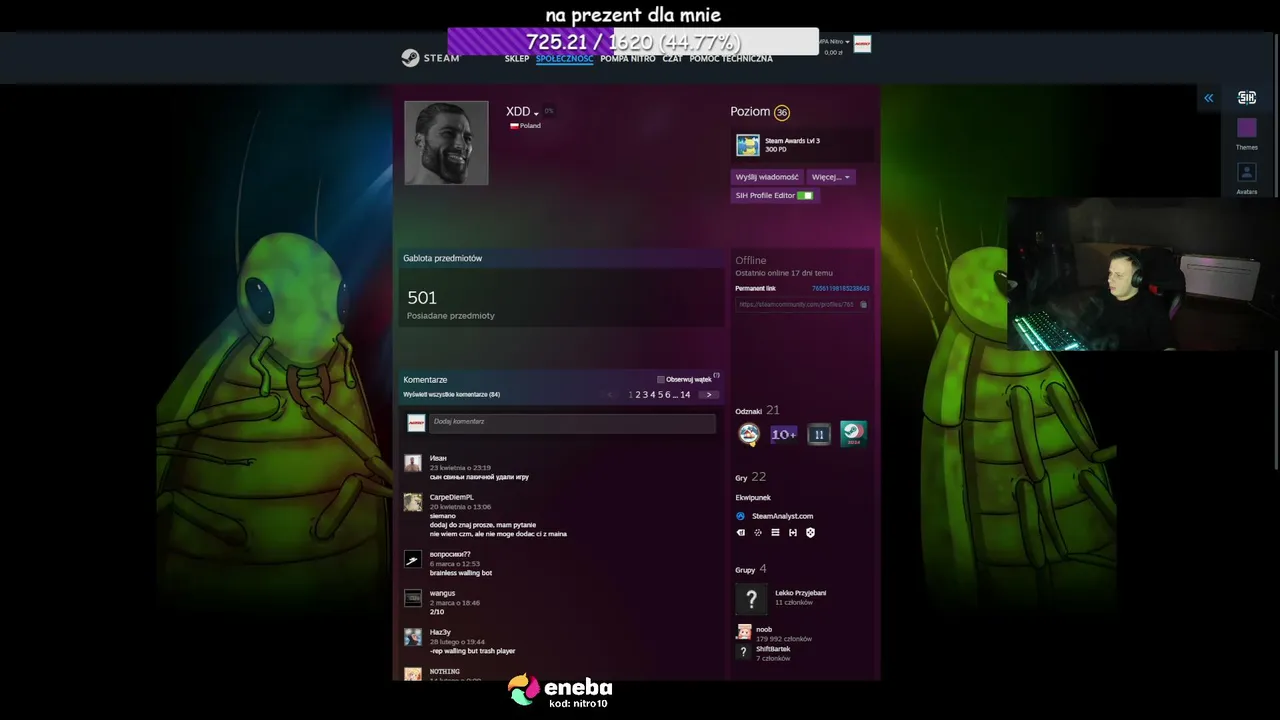
Task: Open wangus comment avatar
Action: pyautogui.click(x=413, y=598)
